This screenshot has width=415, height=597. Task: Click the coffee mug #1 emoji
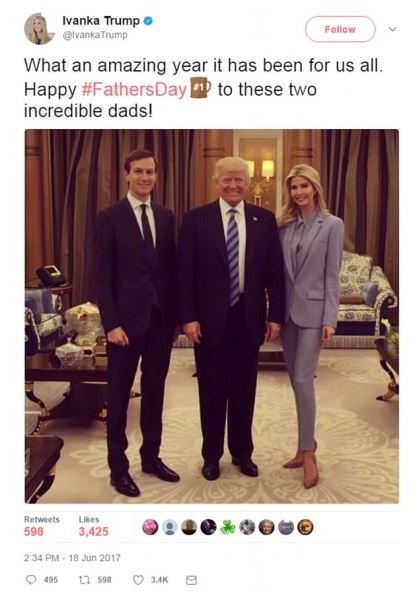(200, 88)
